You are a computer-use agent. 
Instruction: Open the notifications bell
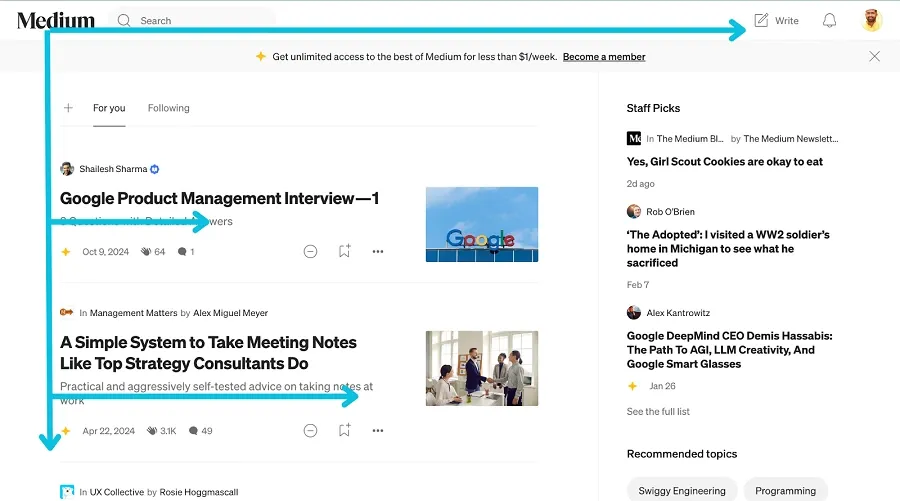coord(829,20)
